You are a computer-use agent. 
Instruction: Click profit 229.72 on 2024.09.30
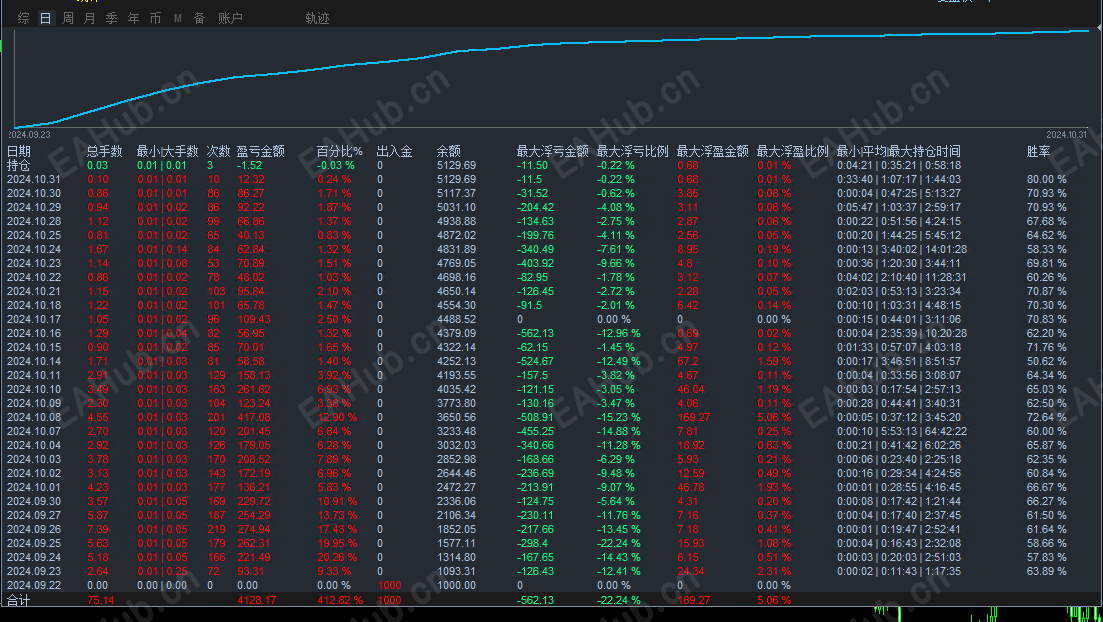(x=253, y=502)
